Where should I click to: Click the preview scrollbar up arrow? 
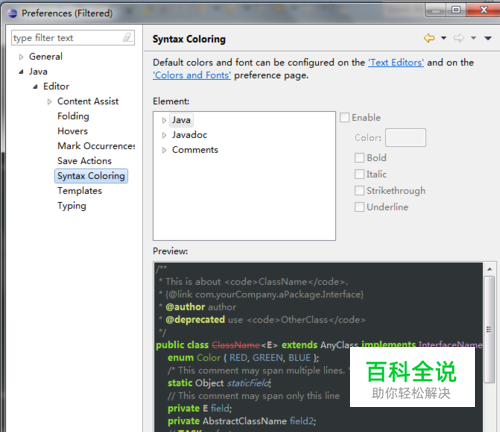pyautogui.click(x=489, y=269)
